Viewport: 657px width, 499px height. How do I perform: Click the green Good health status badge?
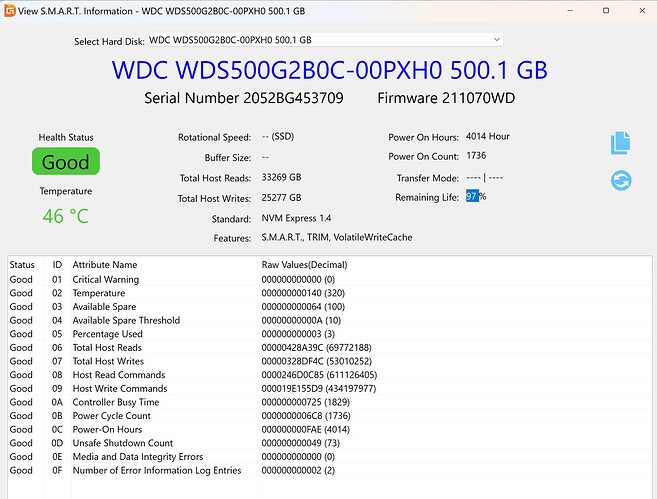tap(66, 161)
